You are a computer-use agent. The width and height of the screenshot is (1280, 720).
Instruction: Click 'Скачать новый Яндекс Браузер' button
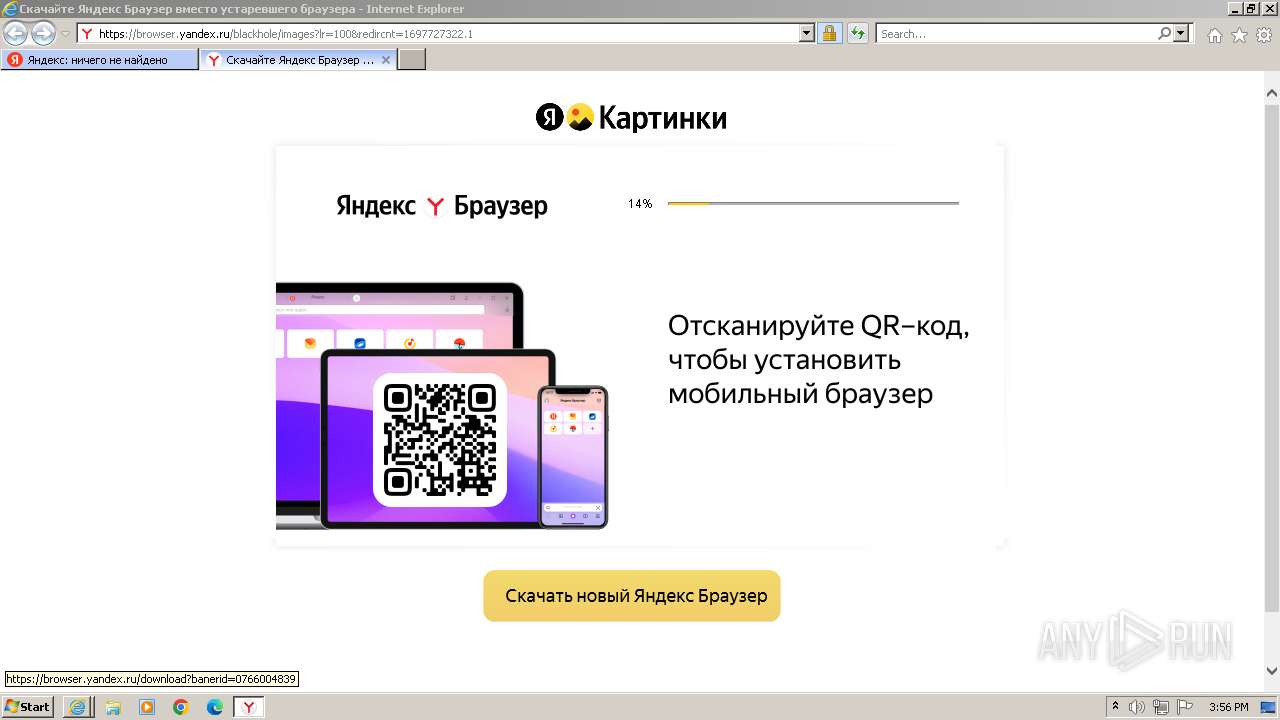pos(632,596)
